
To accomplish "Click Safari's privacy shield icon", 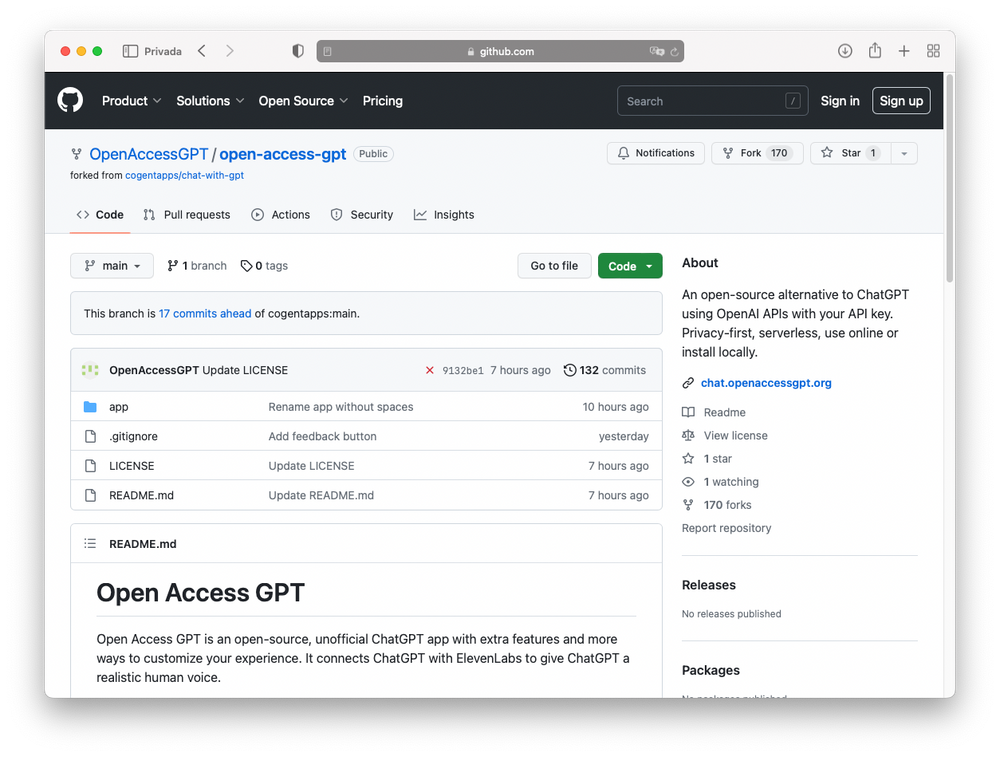I will [297, 50].
